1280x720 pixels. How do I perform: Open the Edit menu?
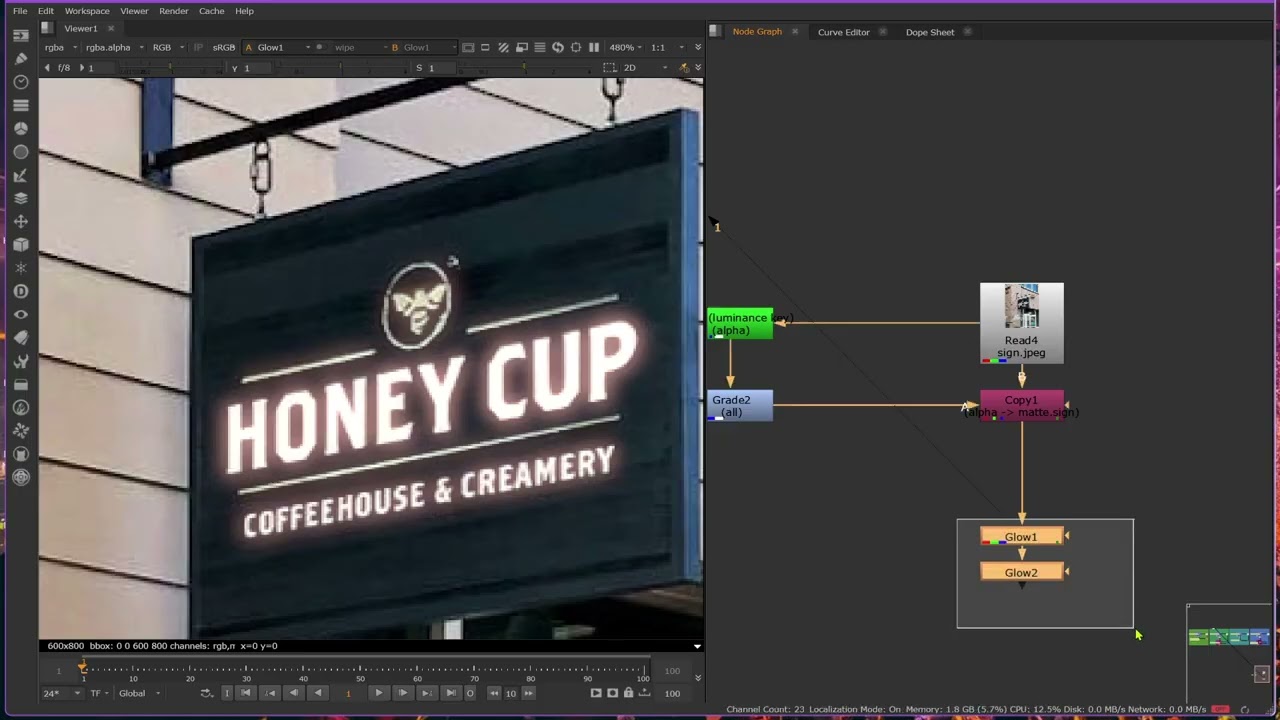coord(46,11)
